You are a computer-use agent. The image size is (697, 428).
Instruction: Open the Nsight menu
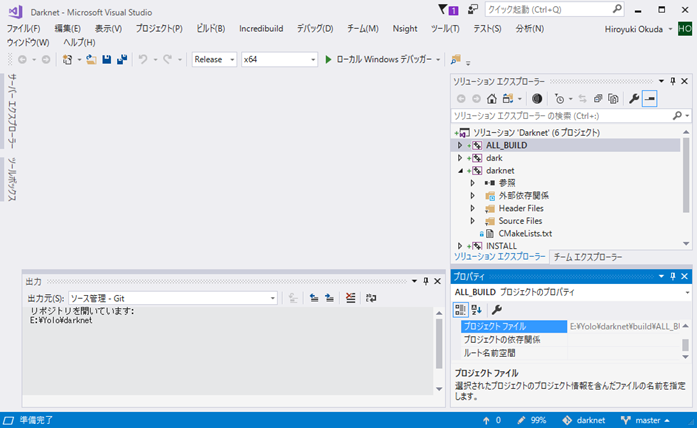[405, 29]
